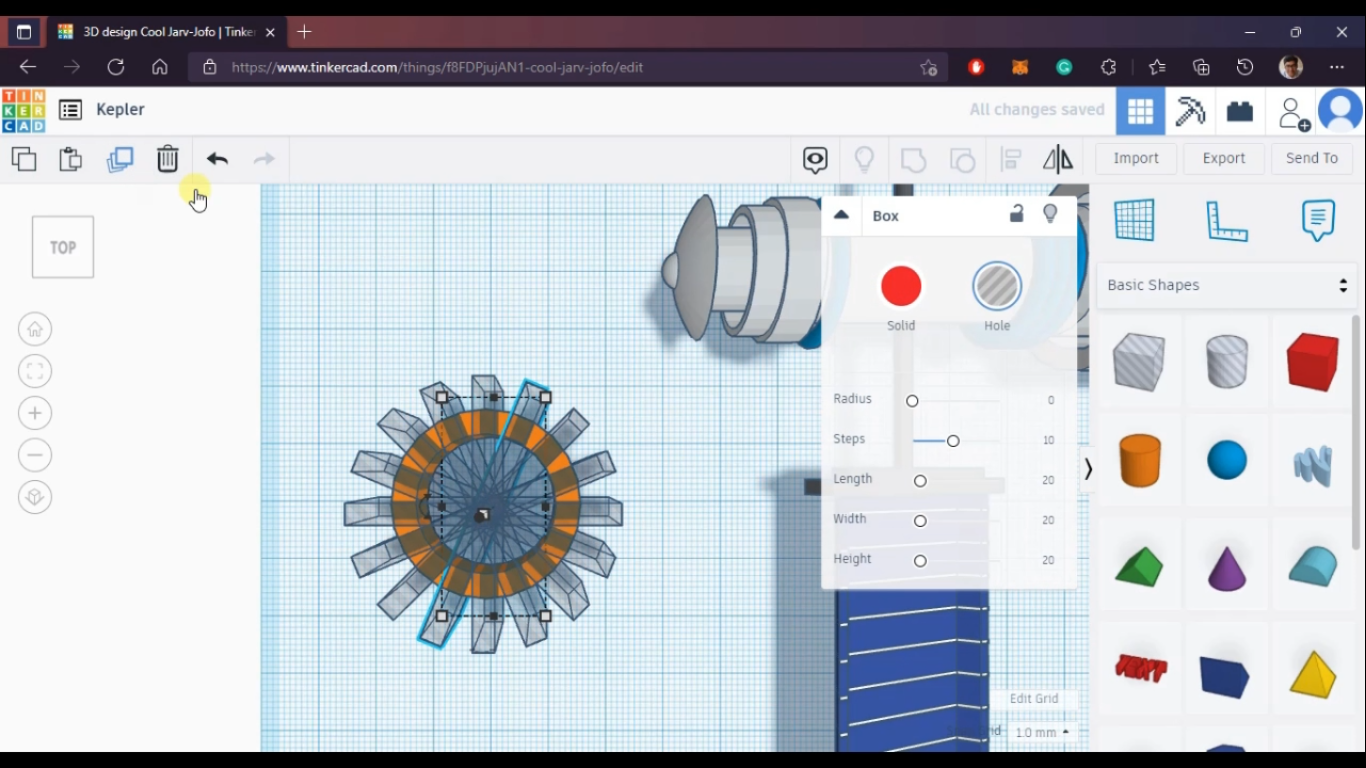The height and width of the screenshot is (768, 1366).
Task: Click the Copy icon in the toolbar
Action: coord(24,159)
